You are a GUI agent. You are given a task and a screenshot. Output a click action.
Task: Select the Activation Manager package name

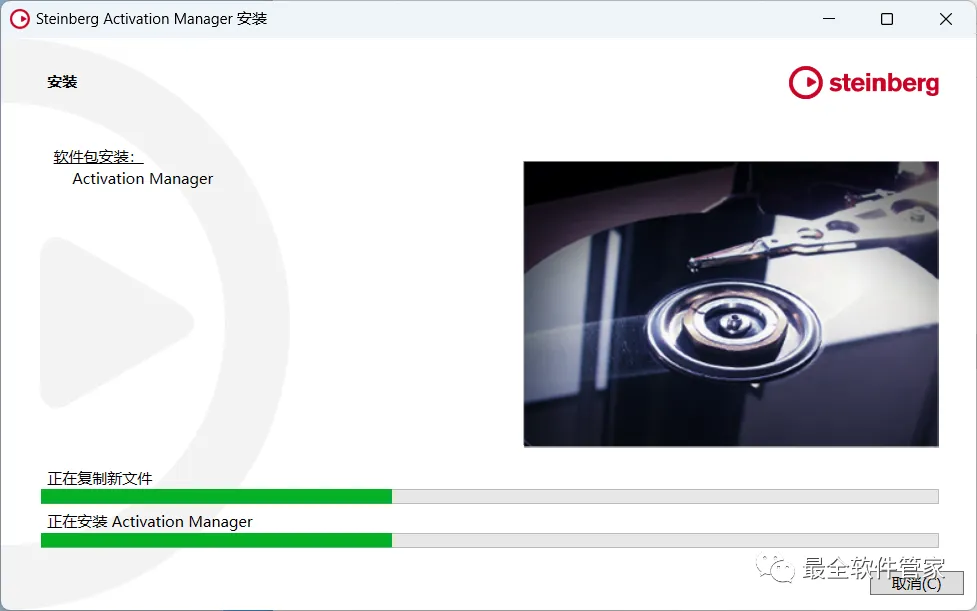[143, 179]
